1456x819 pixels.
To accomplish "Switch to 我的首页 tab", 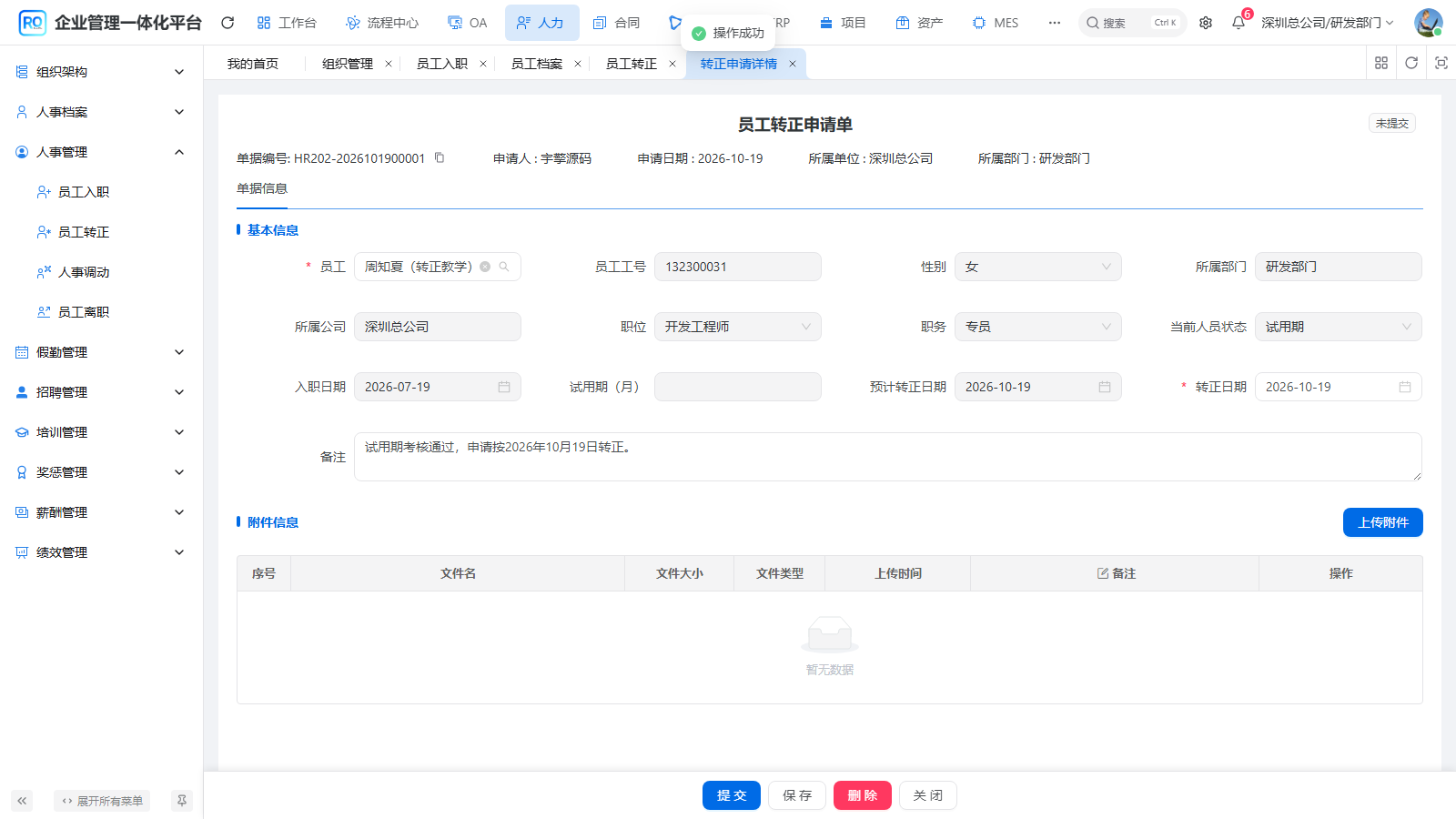I will click(x=253, y=64).
